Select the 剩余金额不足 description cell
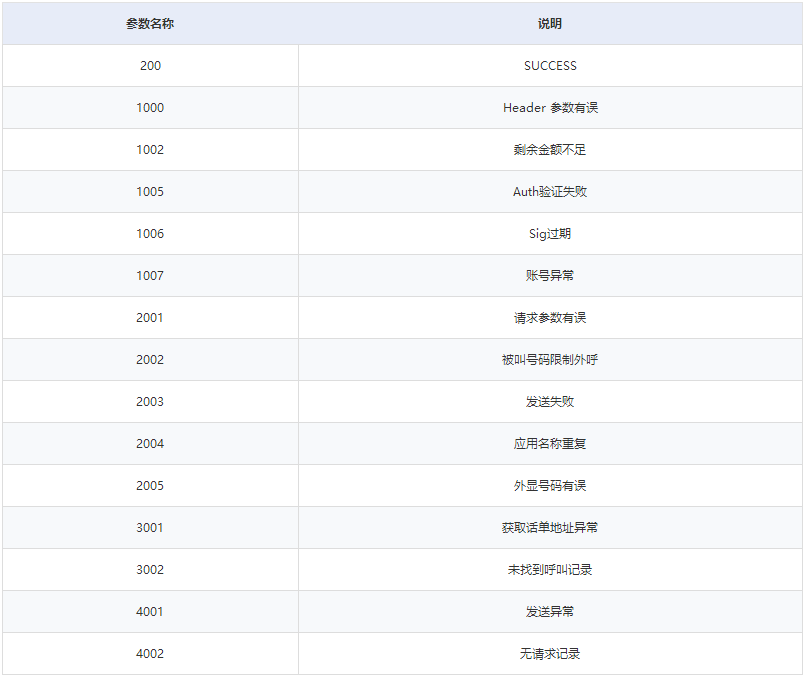 click(550, 150)
